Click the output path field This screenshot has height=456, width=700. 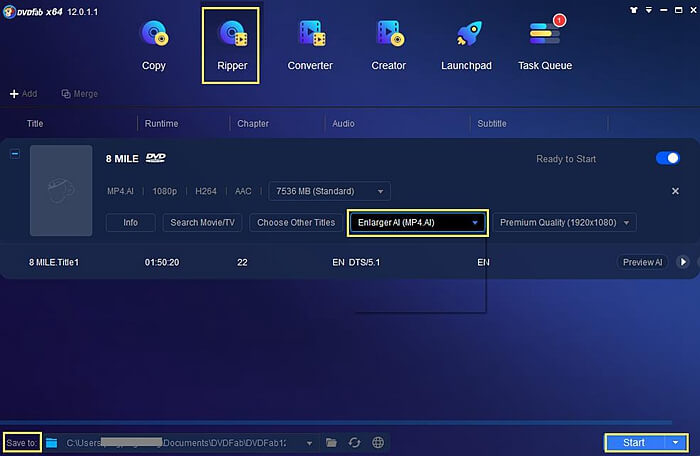pyautogui.click(x=181, y=443)
